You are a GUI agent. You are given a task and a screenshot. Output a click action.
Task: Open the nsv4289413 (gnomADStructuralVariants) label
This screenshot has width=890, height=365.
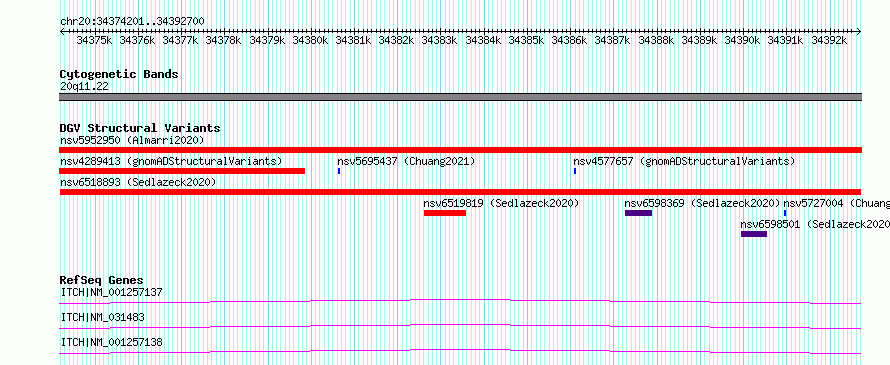tap(171, 161)
